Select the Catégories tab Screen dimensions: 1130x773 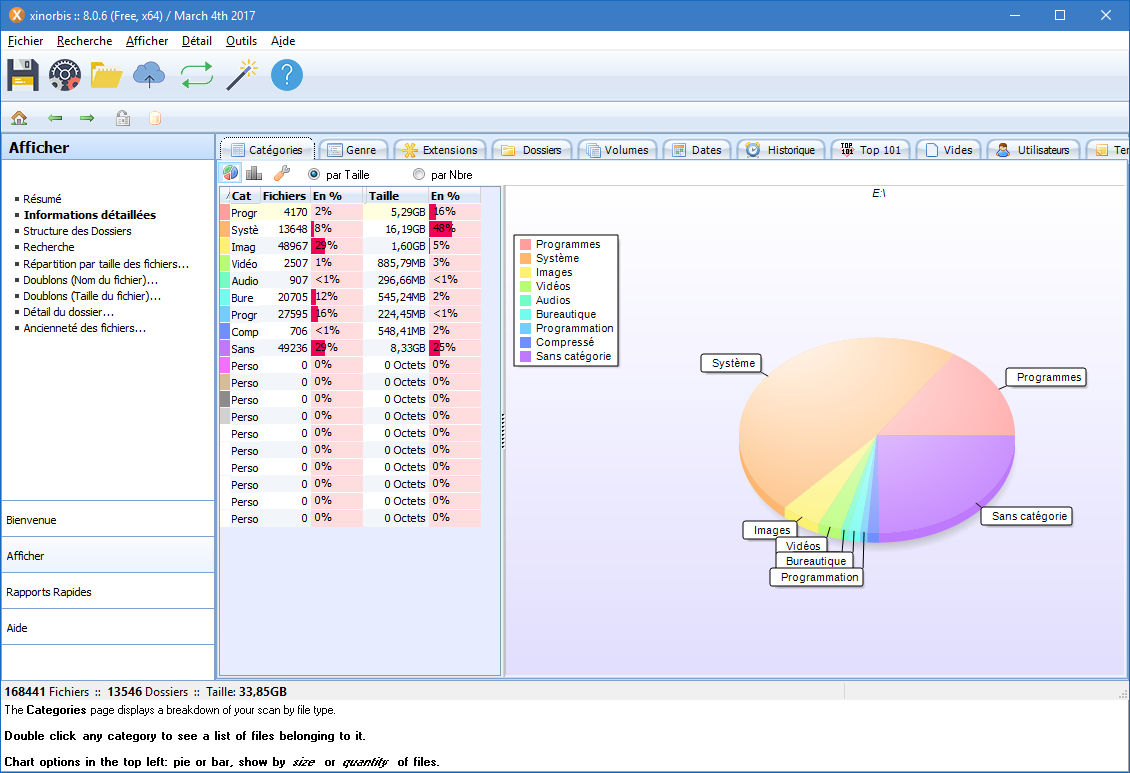(267, 149)
